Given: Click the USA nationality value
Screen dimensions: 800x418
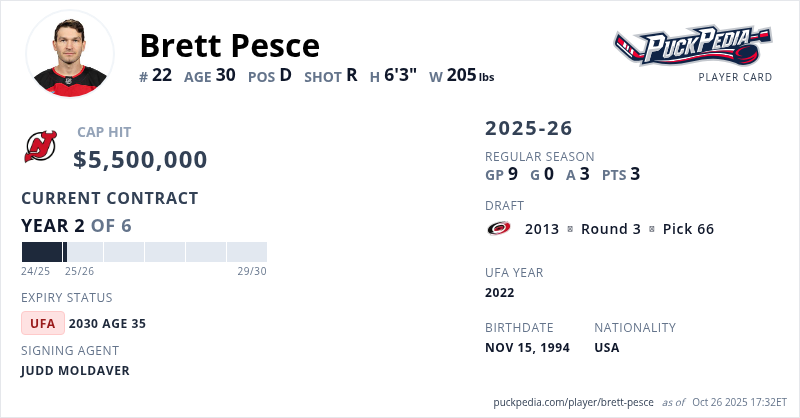Looking at the screenshot, I should (607, 348).
